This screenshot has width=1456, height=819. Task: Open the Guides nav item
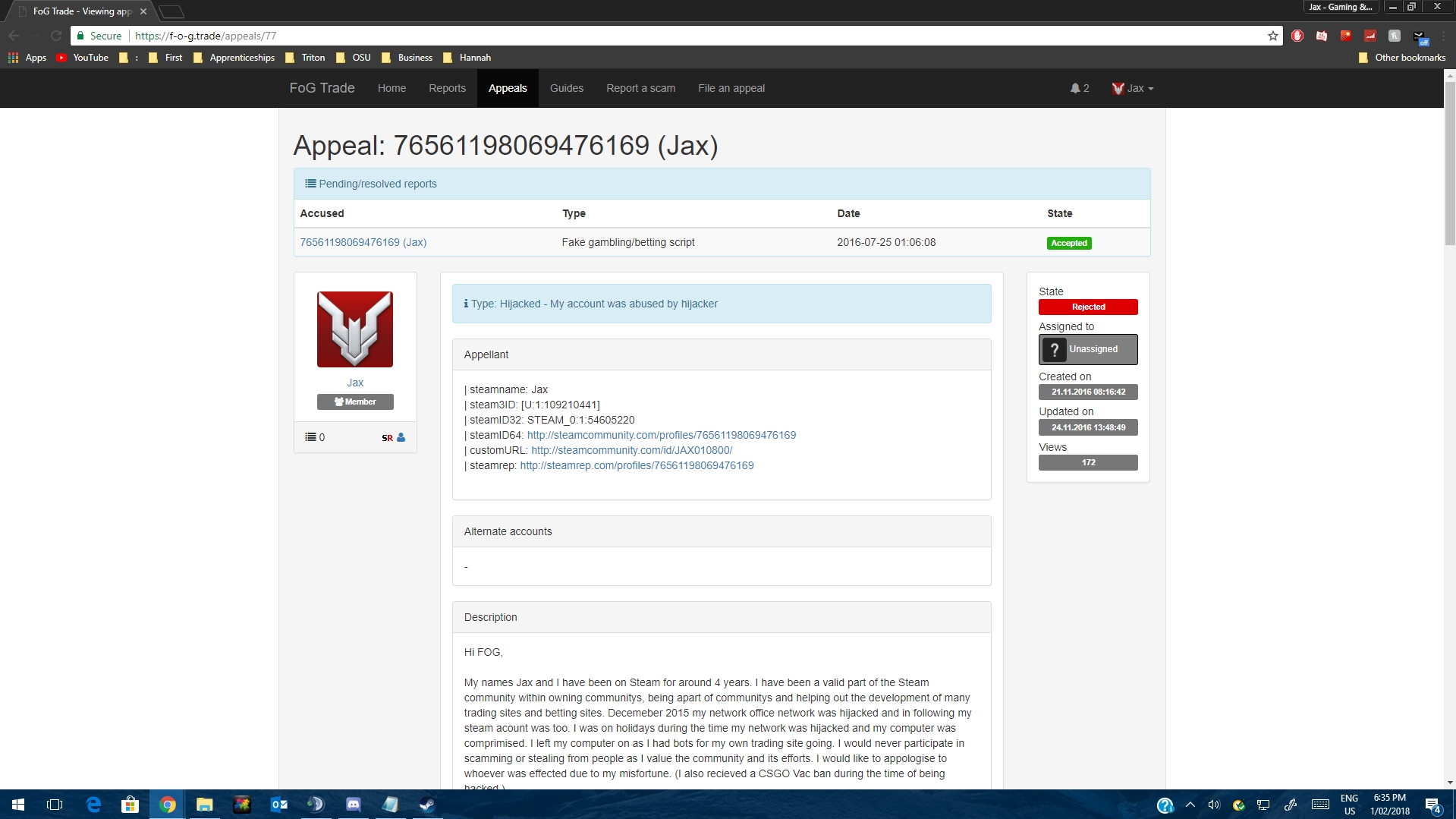pyautogui.click(x=566, y=88)
